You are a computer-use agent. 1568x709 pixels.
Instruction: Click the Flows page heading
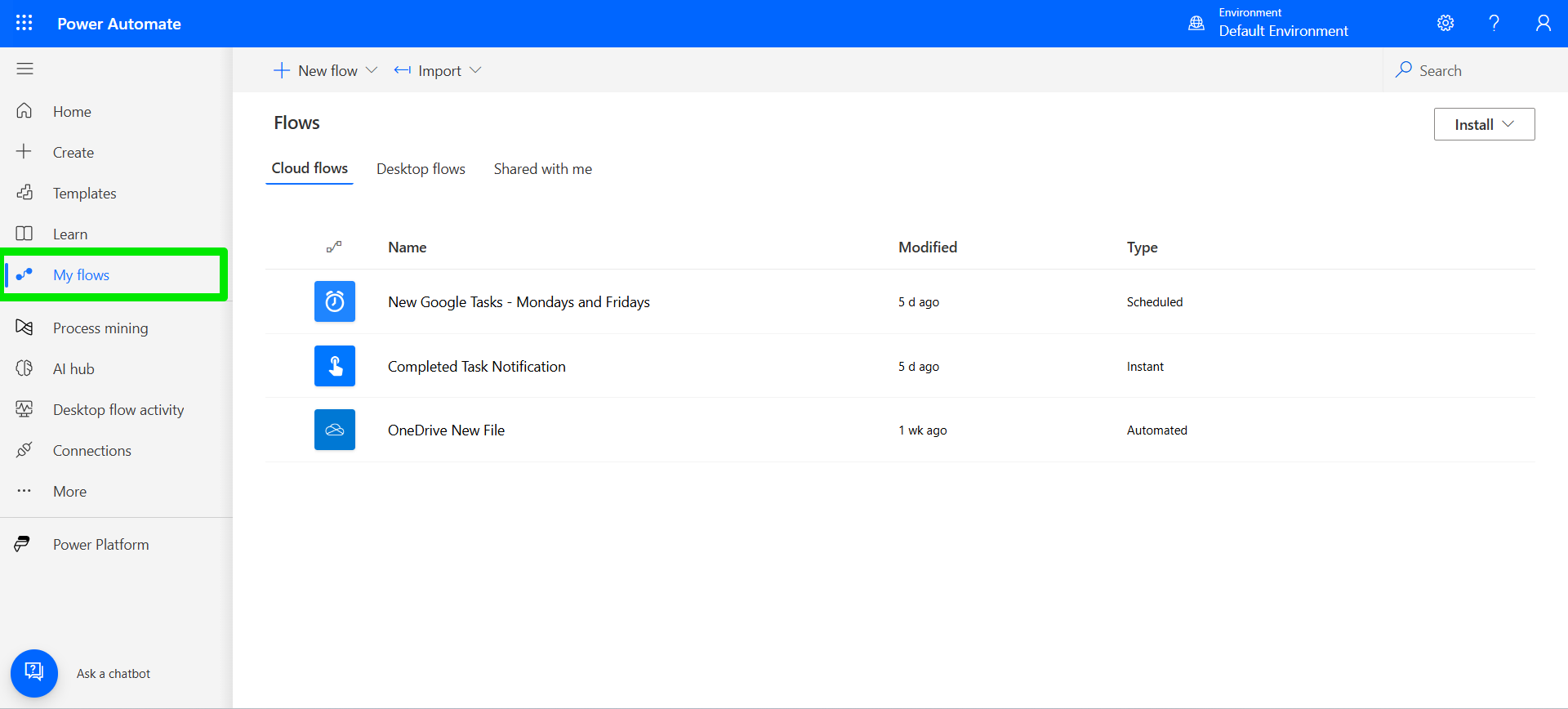(296, 123)
